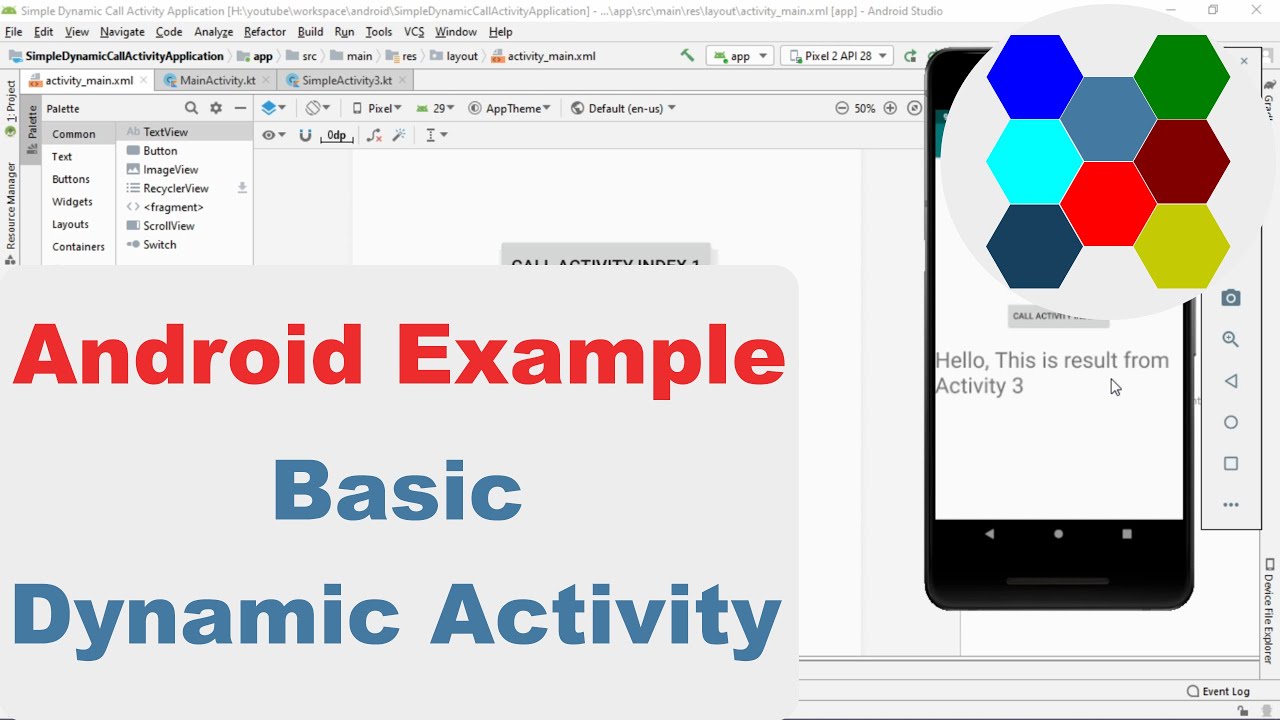Open the Analyze menu
Viewport: 1280px width, 720px height.
pyautogui.click(x=213, y=32)
